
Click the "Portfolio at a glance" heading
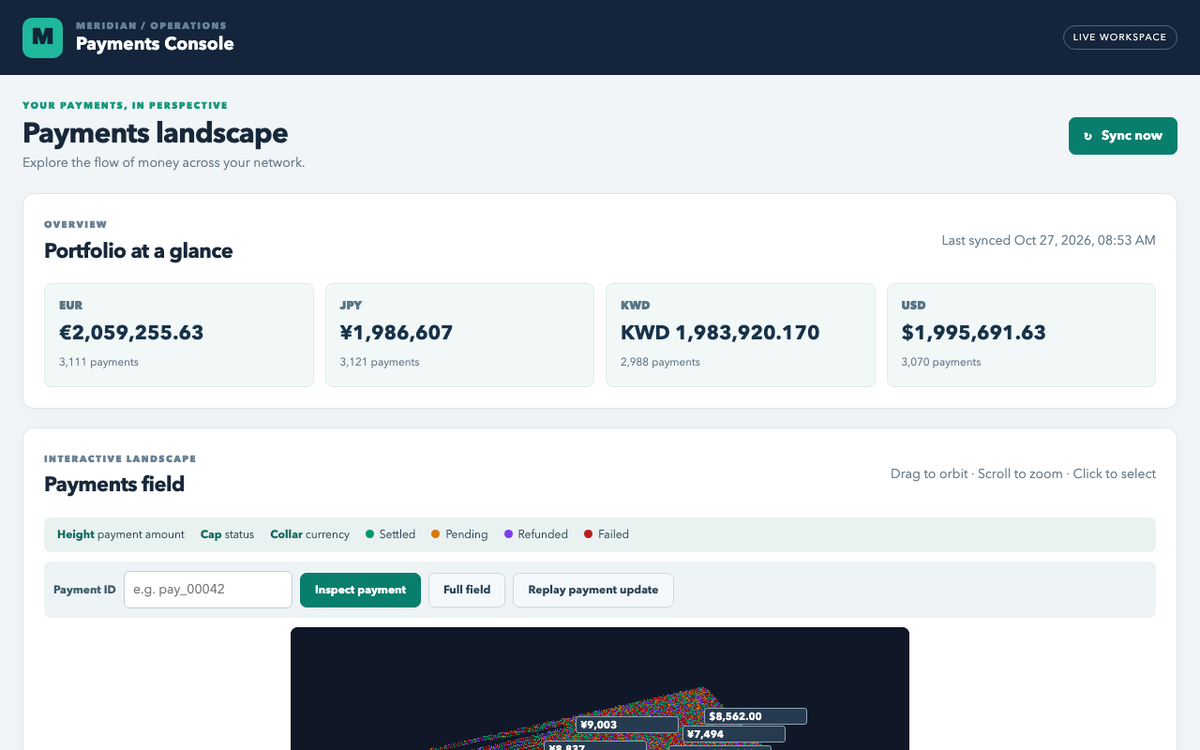click(138, 251)
